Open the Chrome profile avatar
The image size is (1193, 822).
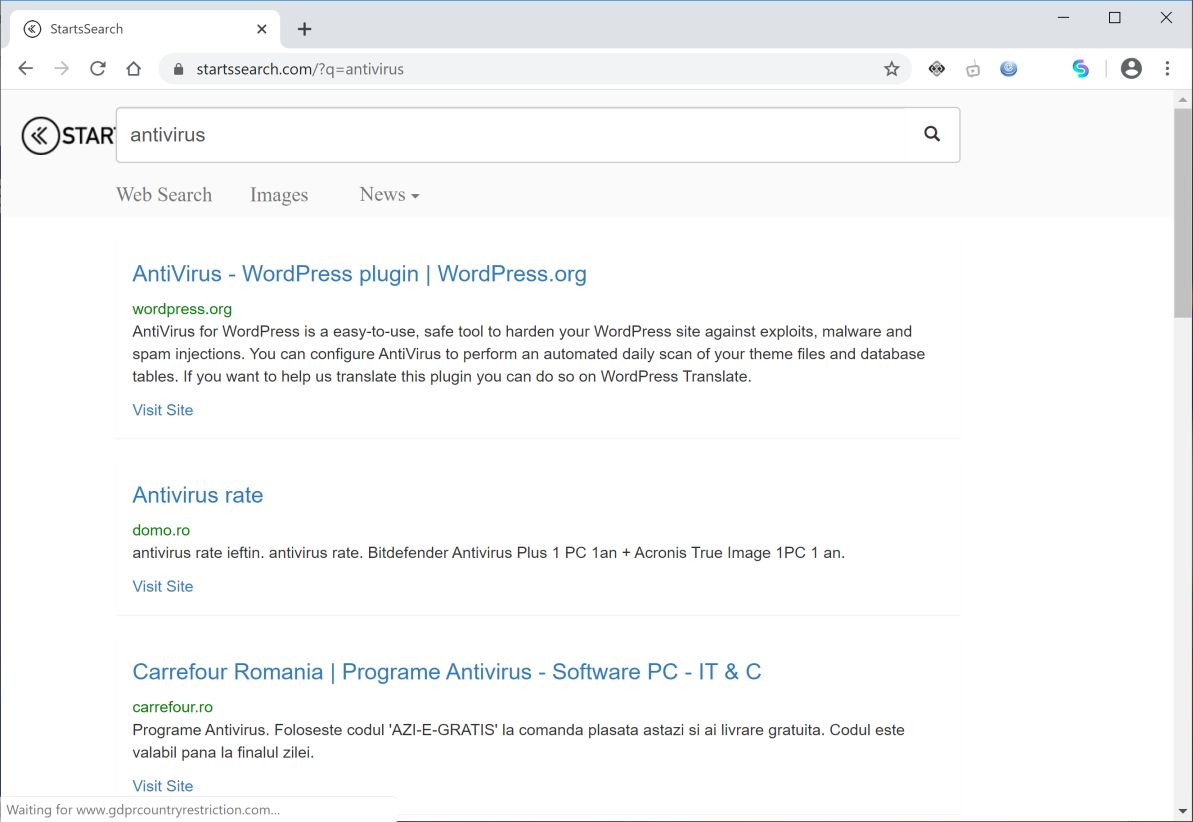click(x=1131, y=68)
